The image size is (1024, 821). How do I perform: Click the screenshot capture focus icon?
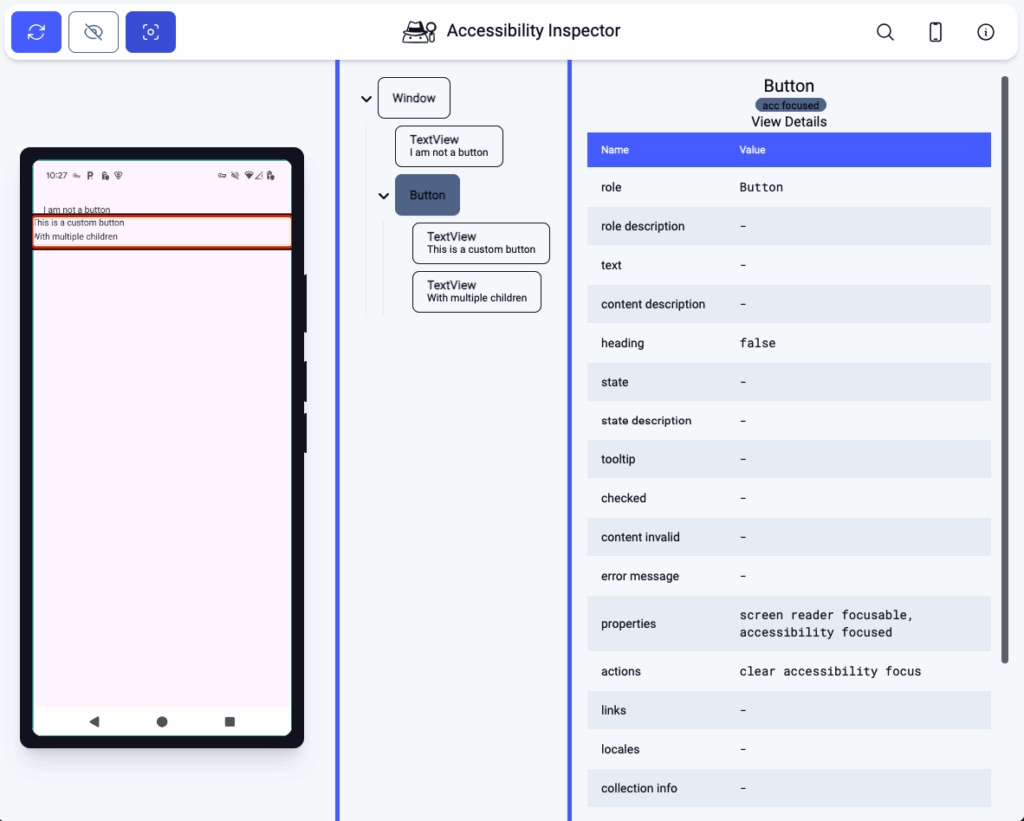tap(150, 32)
